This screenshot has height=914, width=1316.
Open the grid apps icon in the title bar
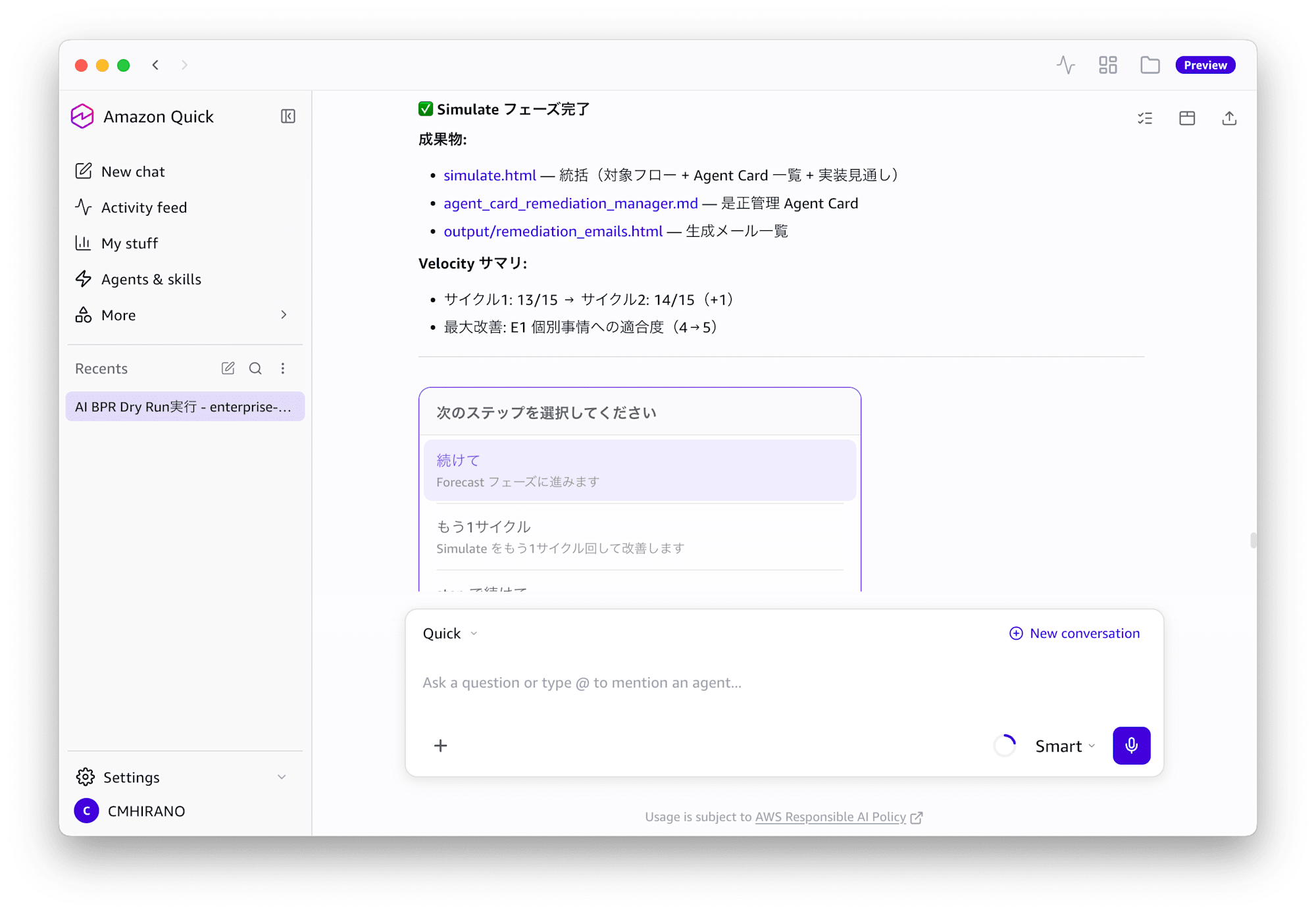1108,65
